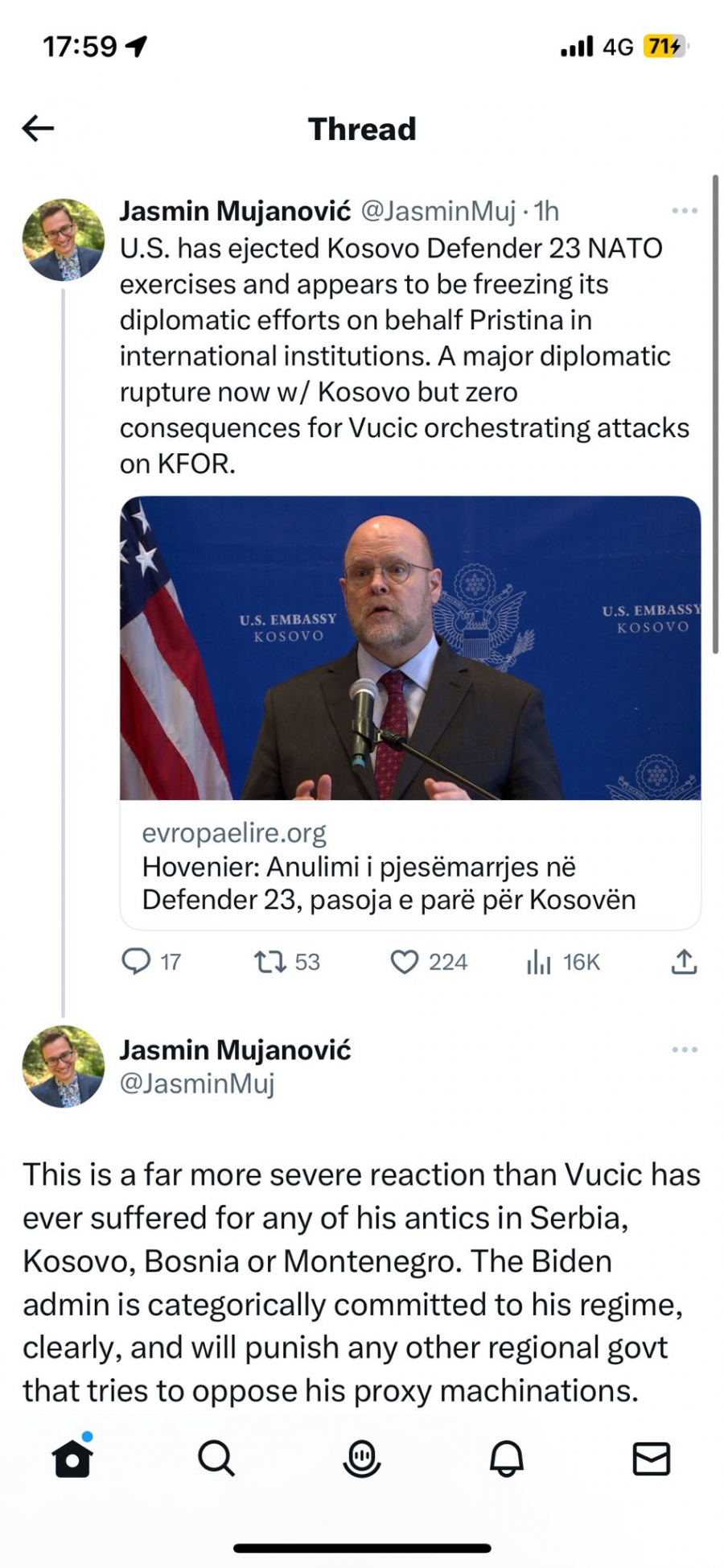Tap the back arrow to leave the thread
The image size is (724, 1568).
click(36, 127)
